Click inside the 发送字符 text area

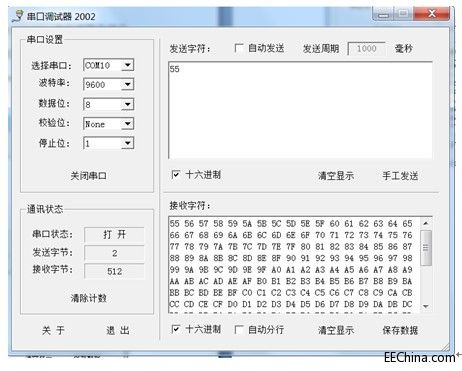pyautogui.click(x=300, y=110)
